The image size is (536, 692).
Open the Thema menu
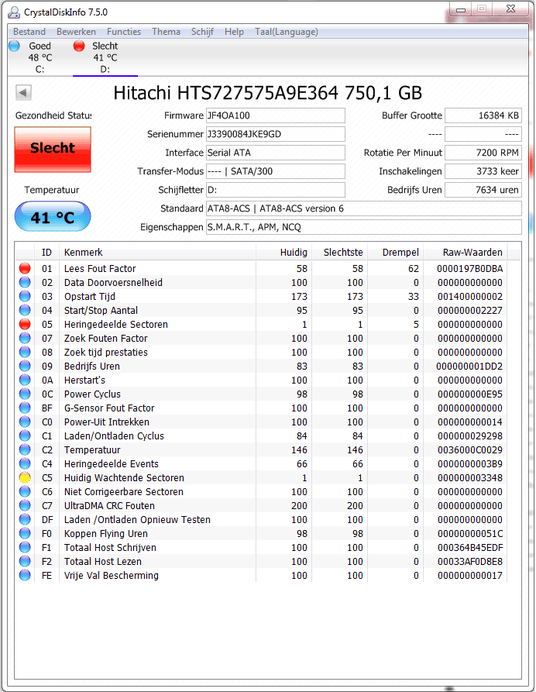click(x=166, y=32)
